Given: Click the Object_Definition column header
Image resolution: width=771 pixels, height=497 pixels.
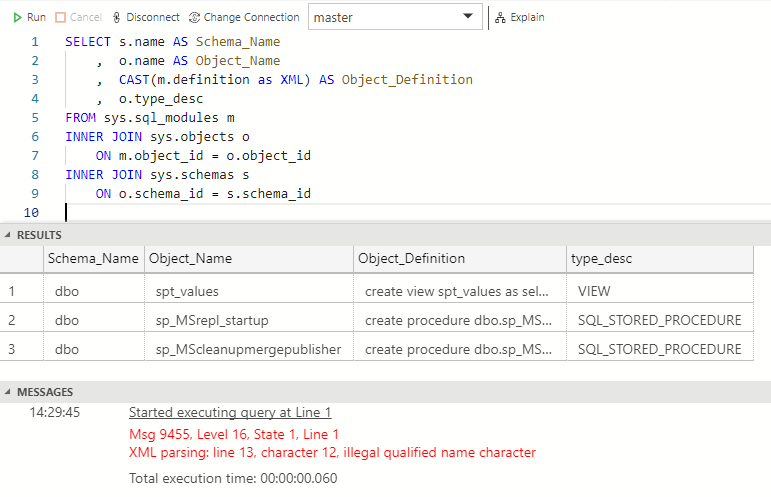Looking at the screenshot, I should [x=411, y=258].
